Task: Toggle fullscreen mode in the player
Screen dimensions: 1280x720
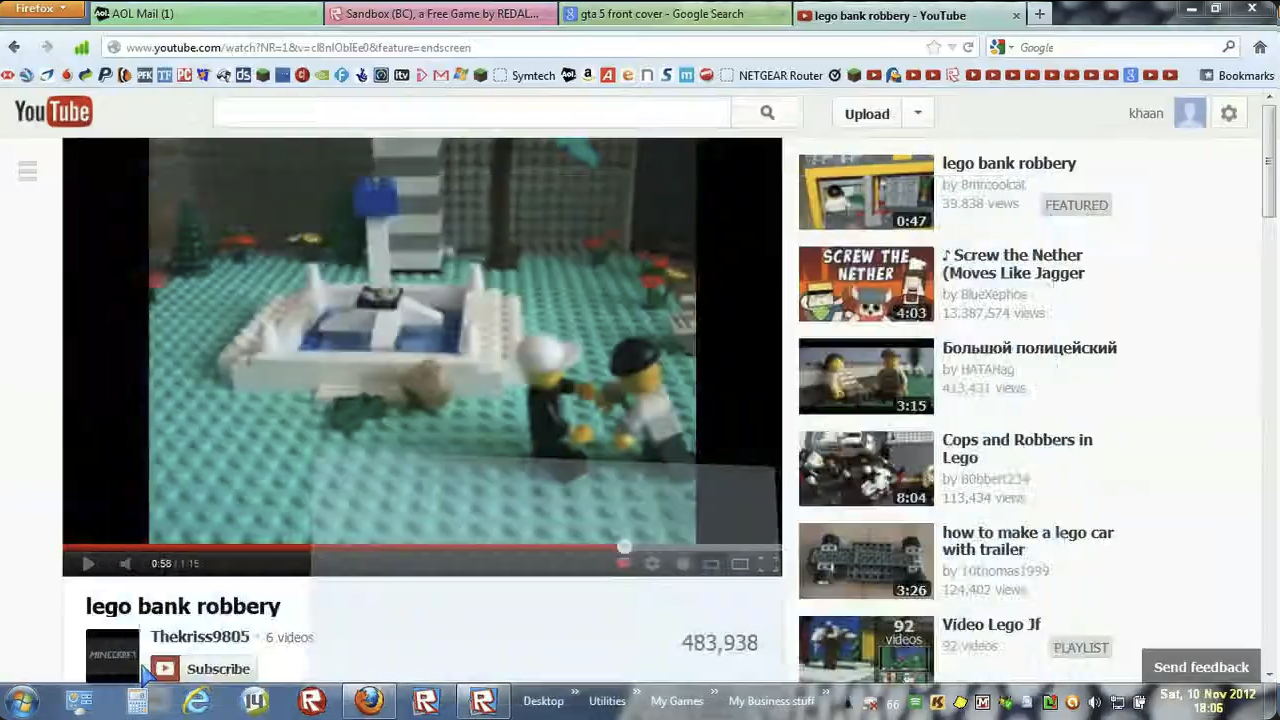Action: 768,564
